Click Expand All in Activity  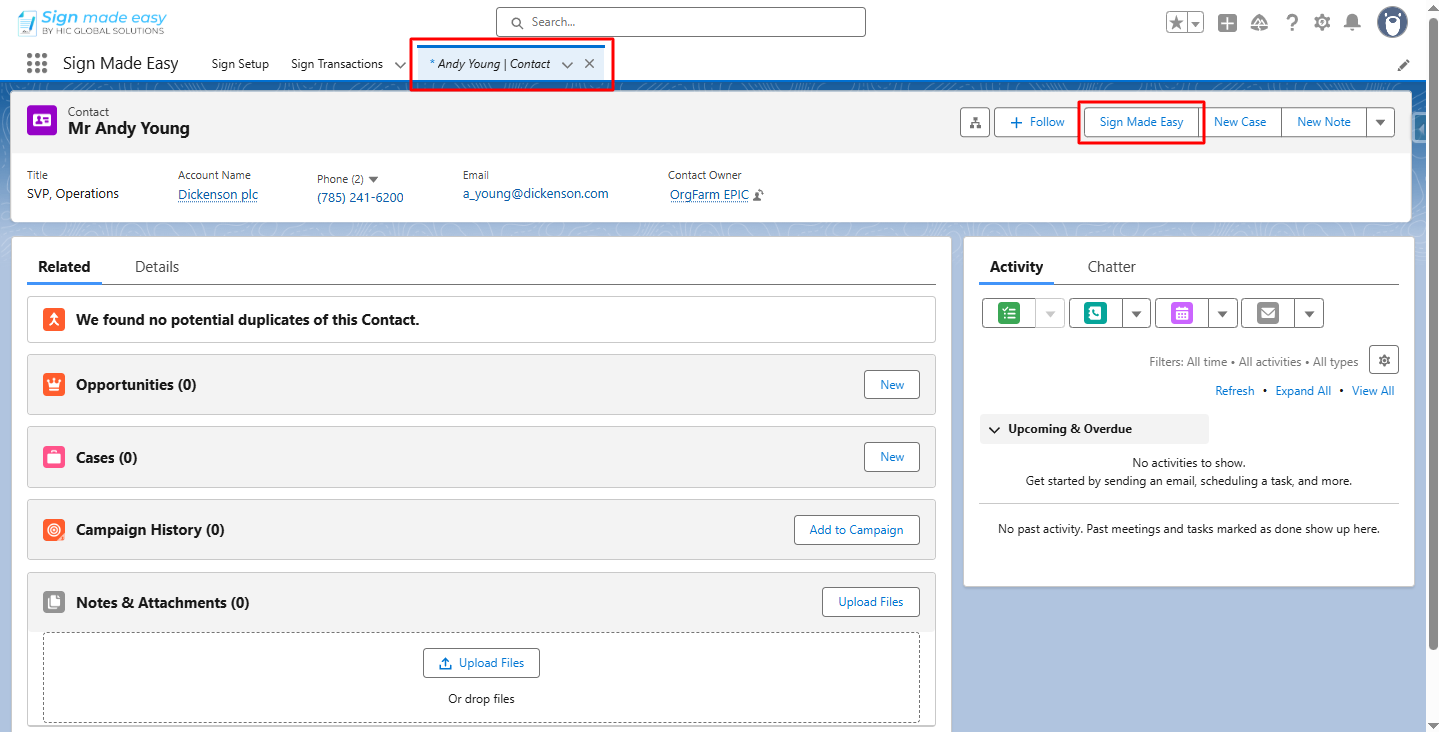coord(1303,391)
